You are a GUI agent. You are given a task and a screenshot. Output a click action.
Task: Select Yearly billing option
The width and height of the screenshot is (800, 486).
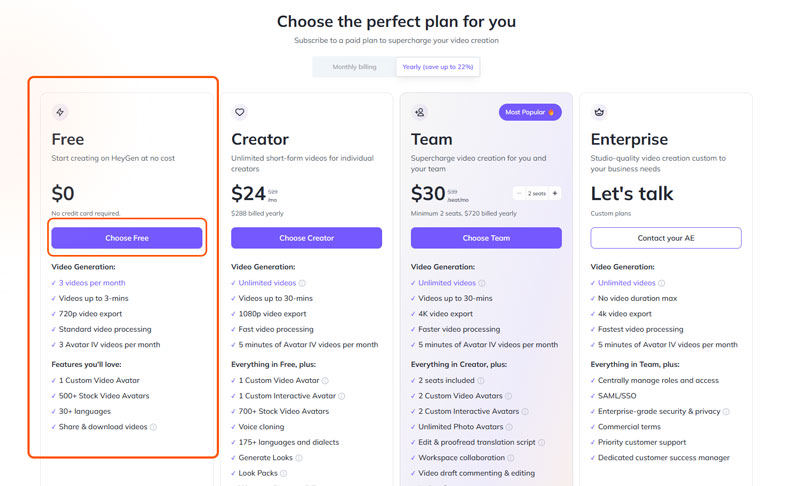point(438,67)
